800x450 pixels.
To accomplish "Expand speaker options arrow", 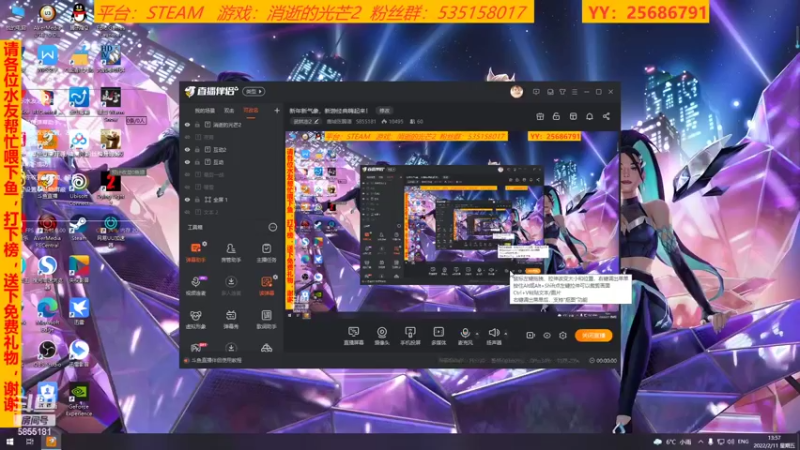I will (x=506, y=334).
